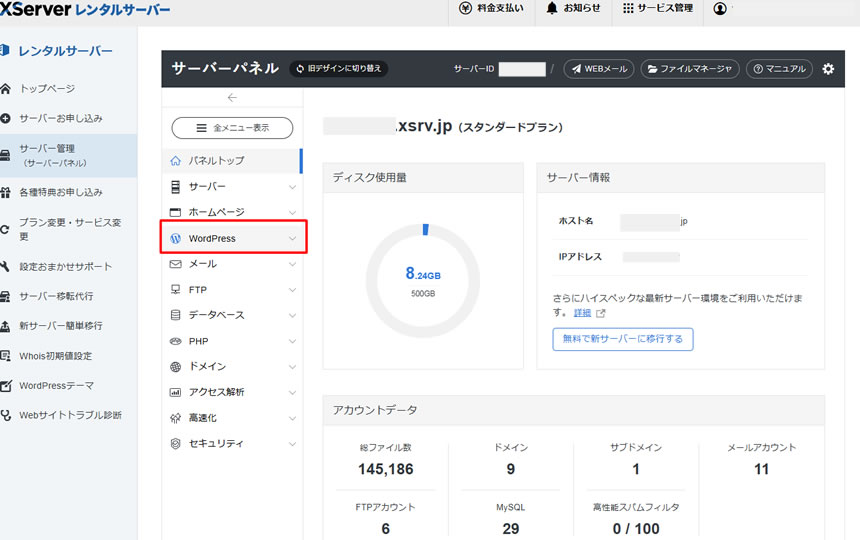Select パネルトップ in the panel menu

[x=232, y=161]
